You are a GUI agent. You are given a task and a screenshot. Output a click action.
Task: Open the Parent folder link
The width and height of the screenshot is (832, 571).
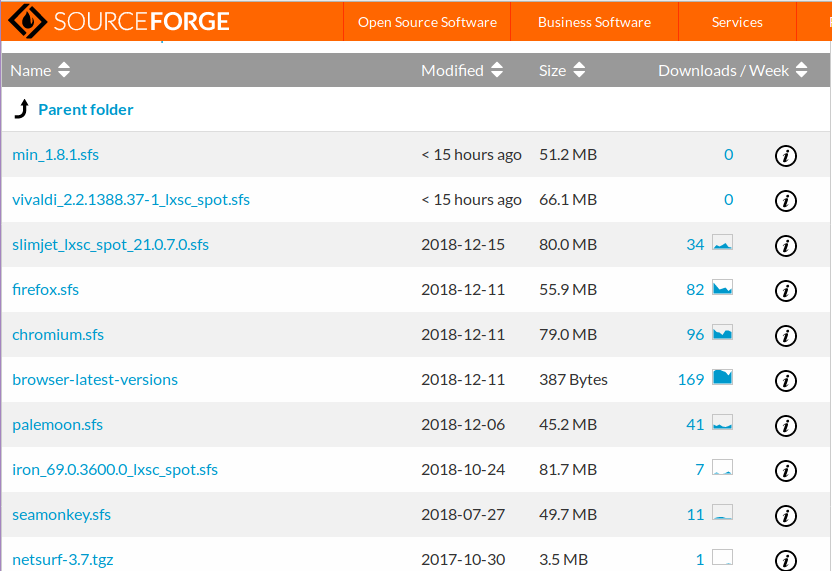(x=85, y=110)
